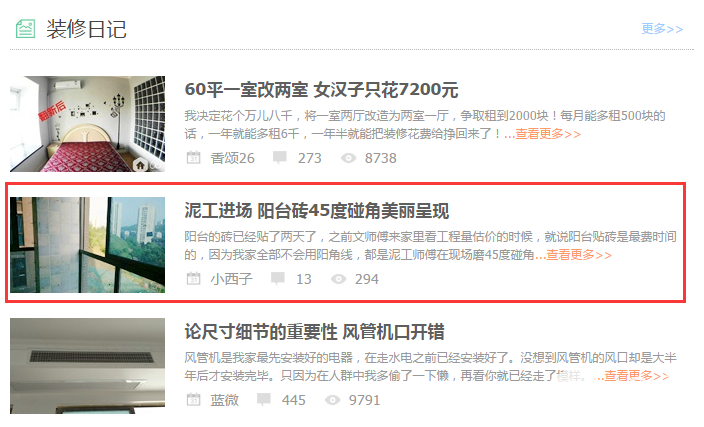
Task: Open the balcony window view thumbnail
Action: coord(88,245)
